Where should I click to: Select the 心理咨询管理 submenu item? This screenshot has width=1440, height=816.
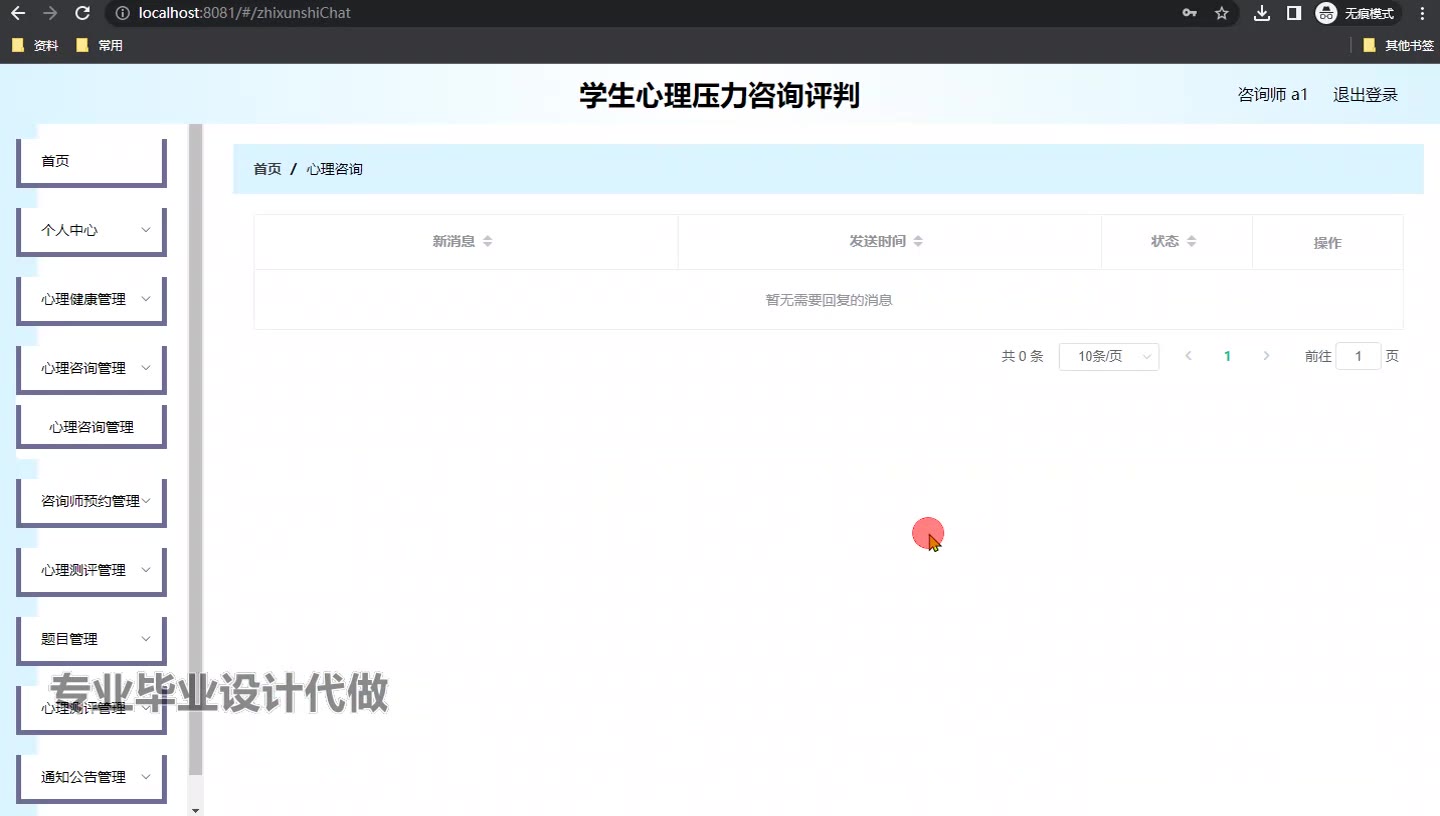[x=91, y=427]
